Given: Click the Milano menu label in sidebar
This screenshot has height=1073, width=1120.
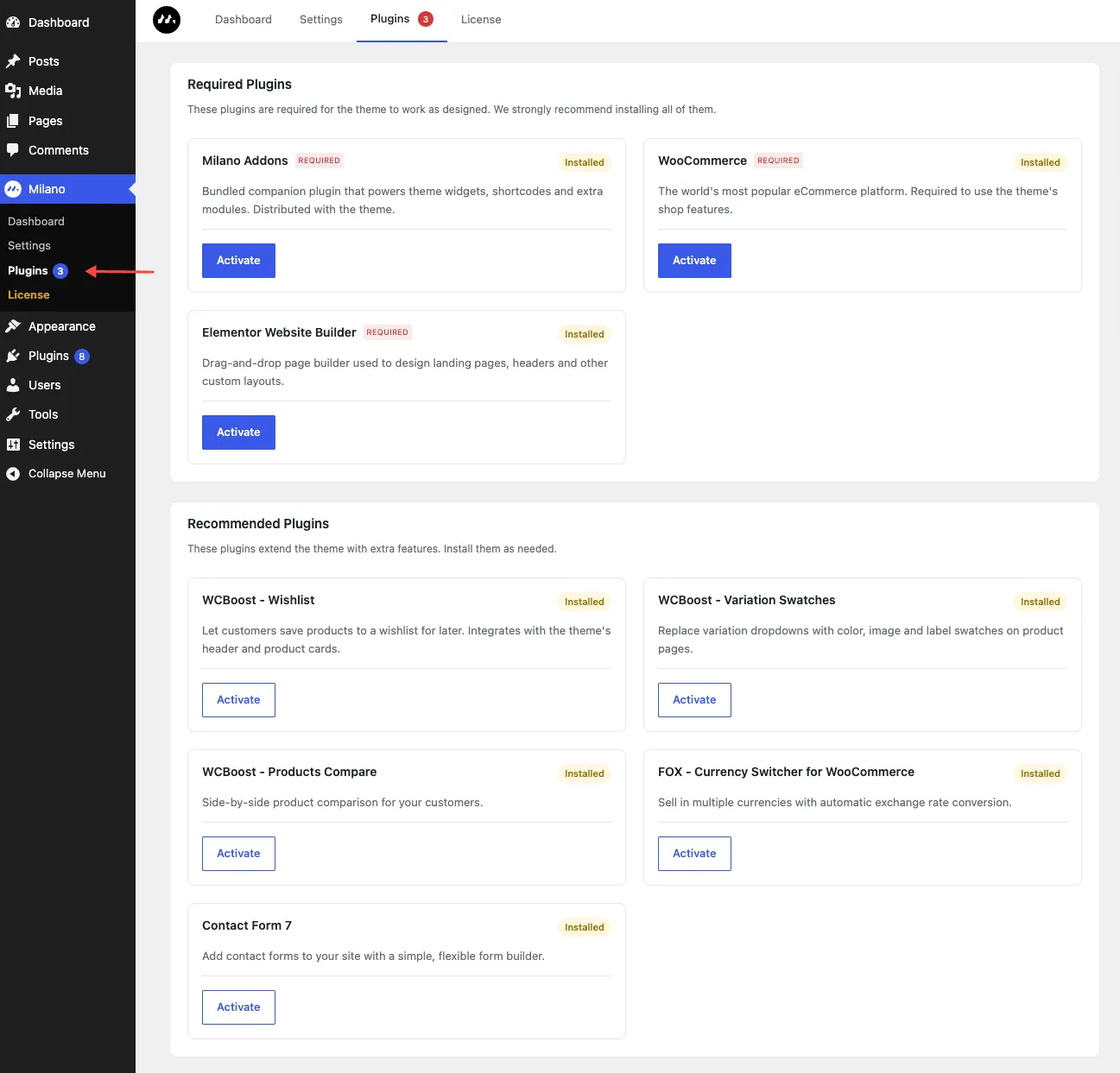Looking at the screenshot, I should click(47, 189).
